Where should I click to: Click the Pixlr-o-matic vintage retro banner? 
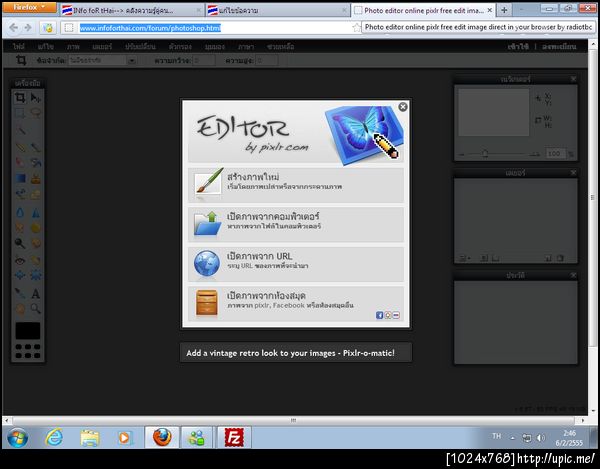(x=296, y=352)
